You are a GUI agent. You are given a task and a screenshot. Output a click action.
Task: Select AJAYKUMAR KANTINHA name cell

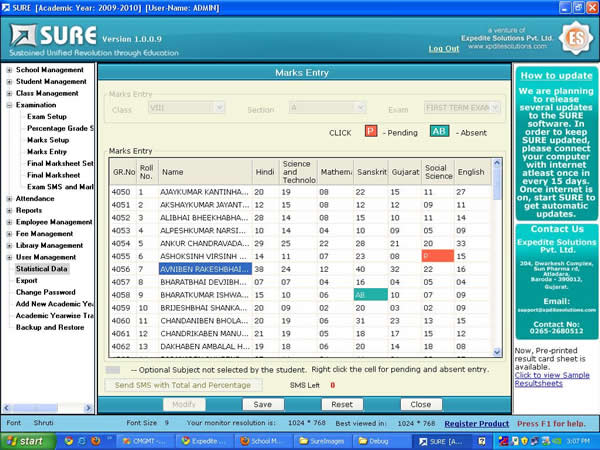point(205,192)
